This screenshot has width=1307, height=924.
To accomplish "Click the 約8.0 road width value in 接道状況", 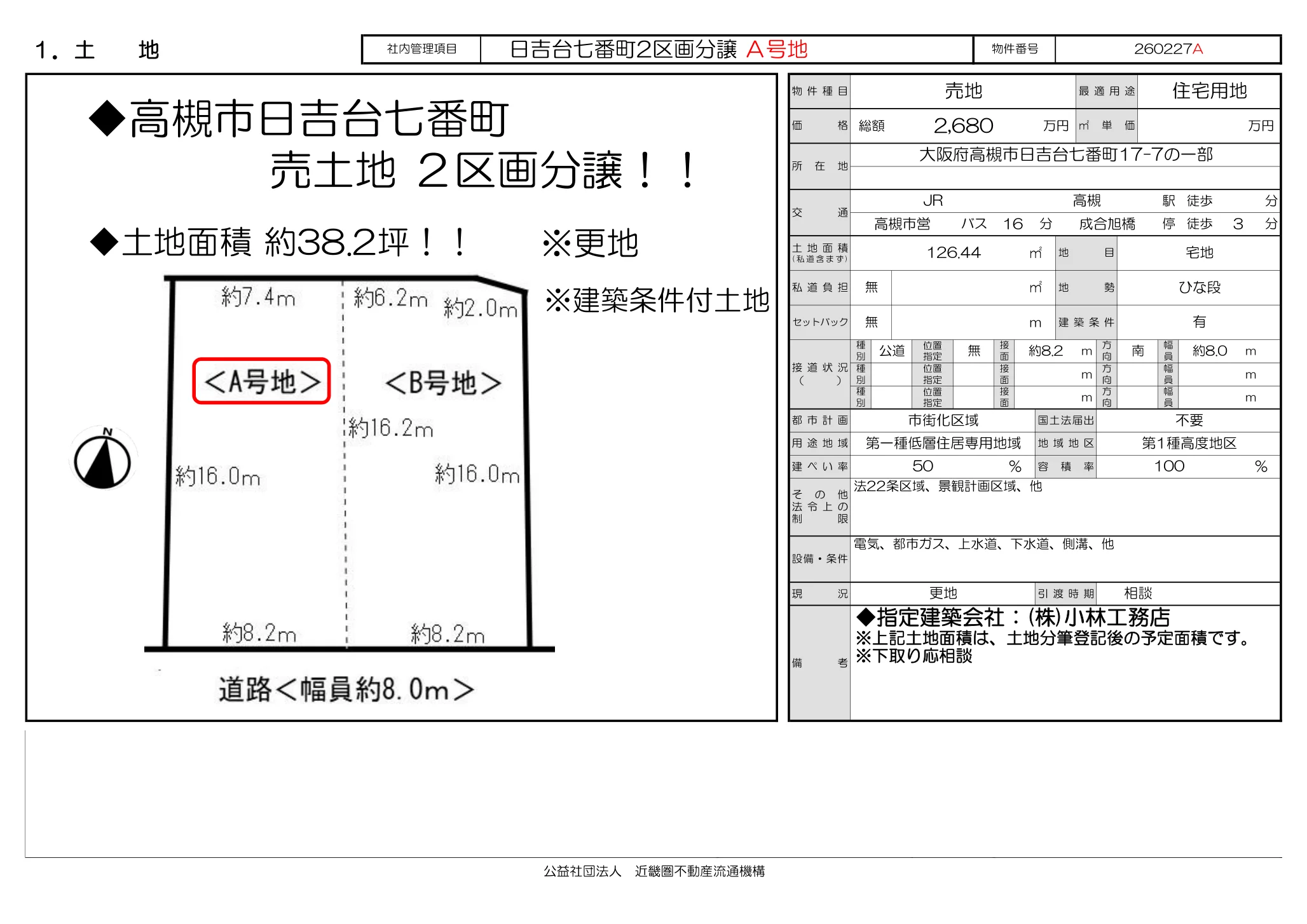I will tap(1209, 351).
